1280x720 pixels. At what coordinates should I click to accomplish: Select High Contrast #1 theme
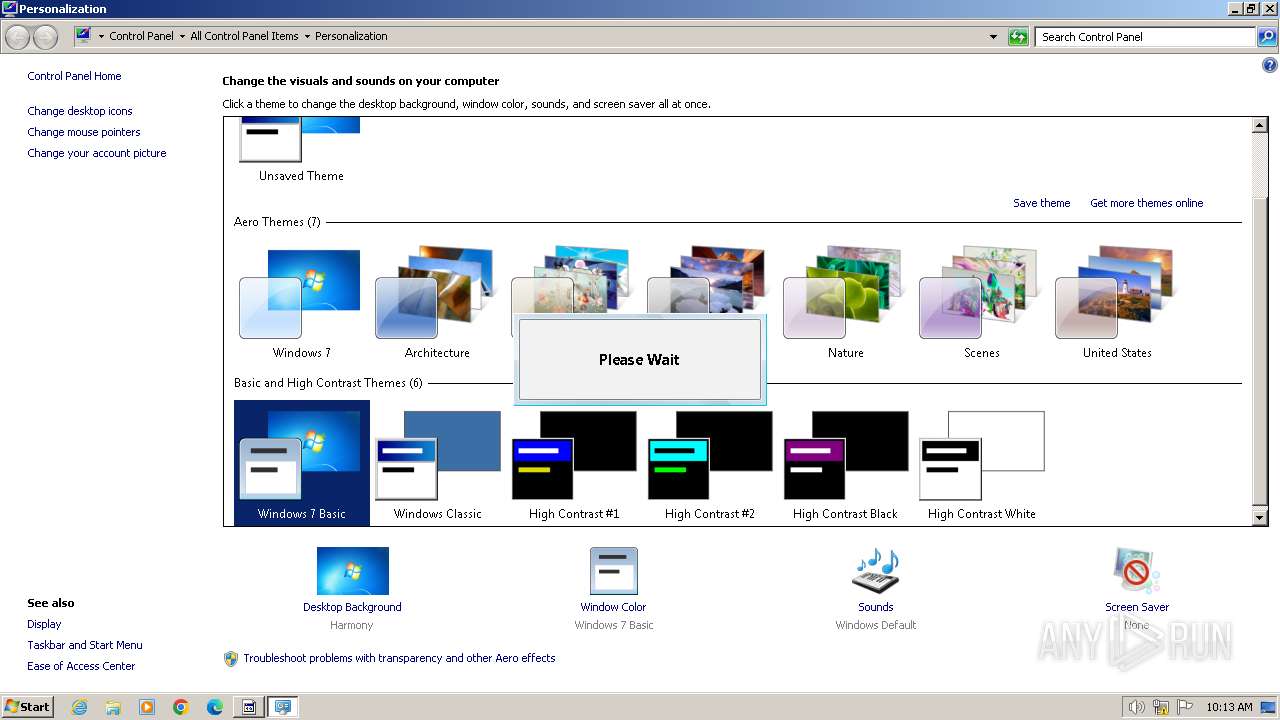point(573,463)
